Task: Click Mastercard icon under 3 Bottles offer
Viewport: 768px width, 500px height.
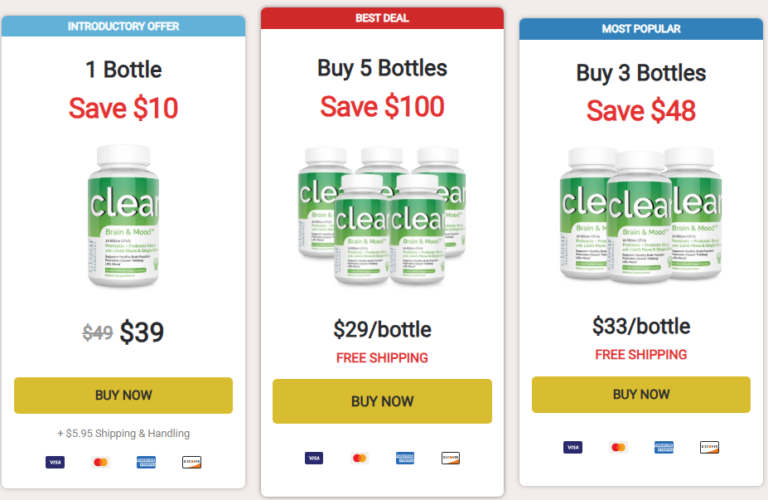Action: click(x=619, y=447)
